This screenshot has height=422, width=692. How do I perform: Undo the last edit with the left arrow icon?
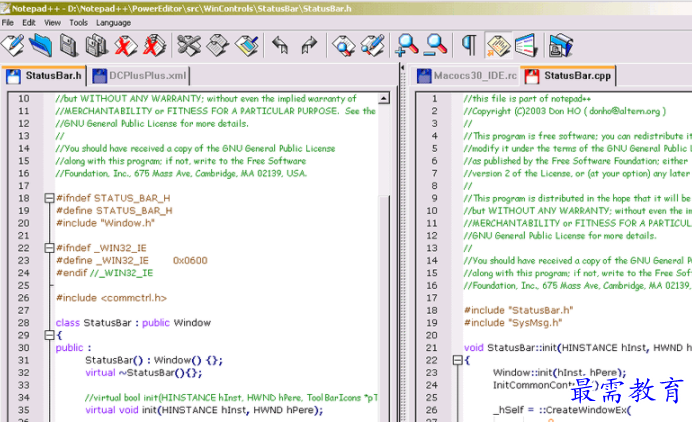pyautogui.click(x=280, y=45)
